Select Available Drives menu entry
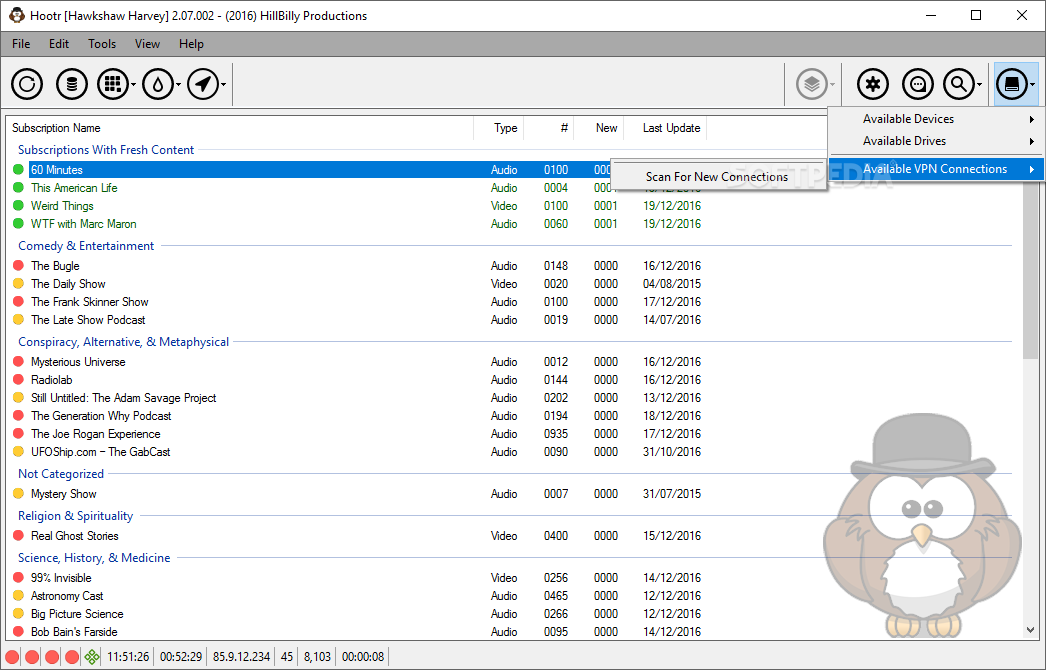This screenshot has width=1046, height=670. [x=934, y=141]
